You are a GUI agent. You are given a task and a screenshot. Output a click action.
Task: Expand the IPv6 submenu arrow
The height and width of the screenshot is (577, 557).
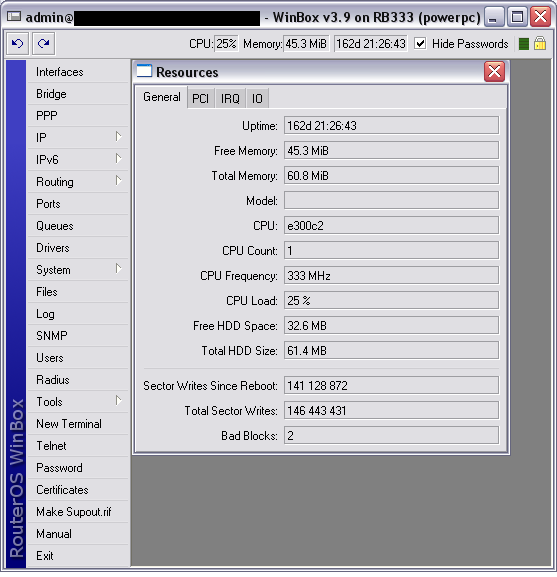(x=118, y=159)
